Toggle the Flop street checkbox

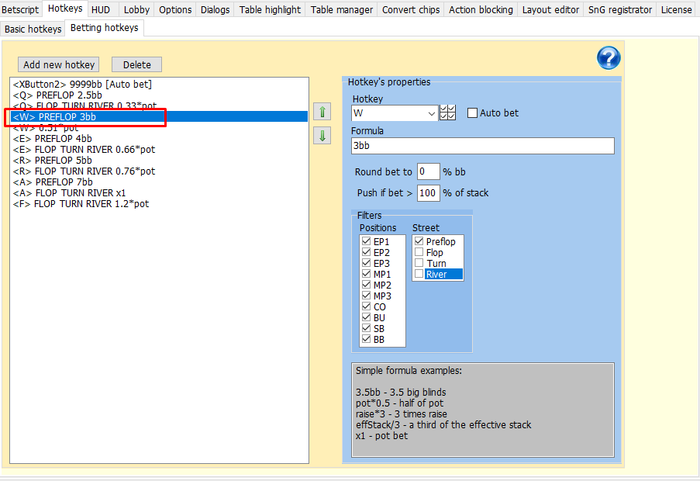click(x=419, y=252)
